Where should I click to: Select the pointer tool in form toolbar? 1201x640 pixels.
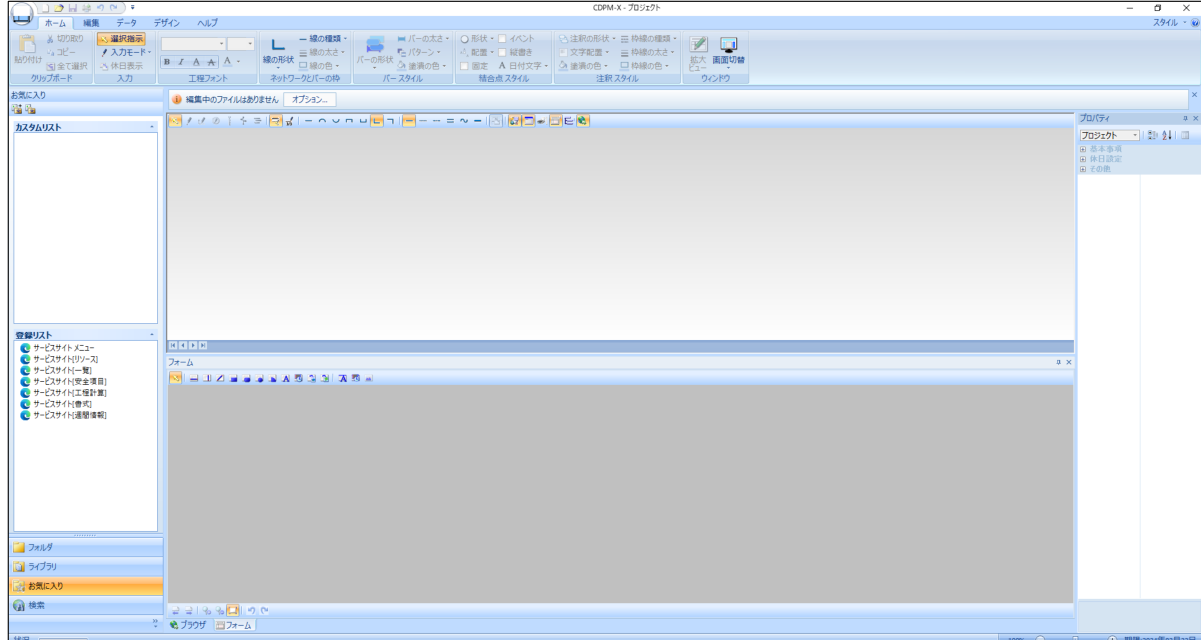pos(175,377)
